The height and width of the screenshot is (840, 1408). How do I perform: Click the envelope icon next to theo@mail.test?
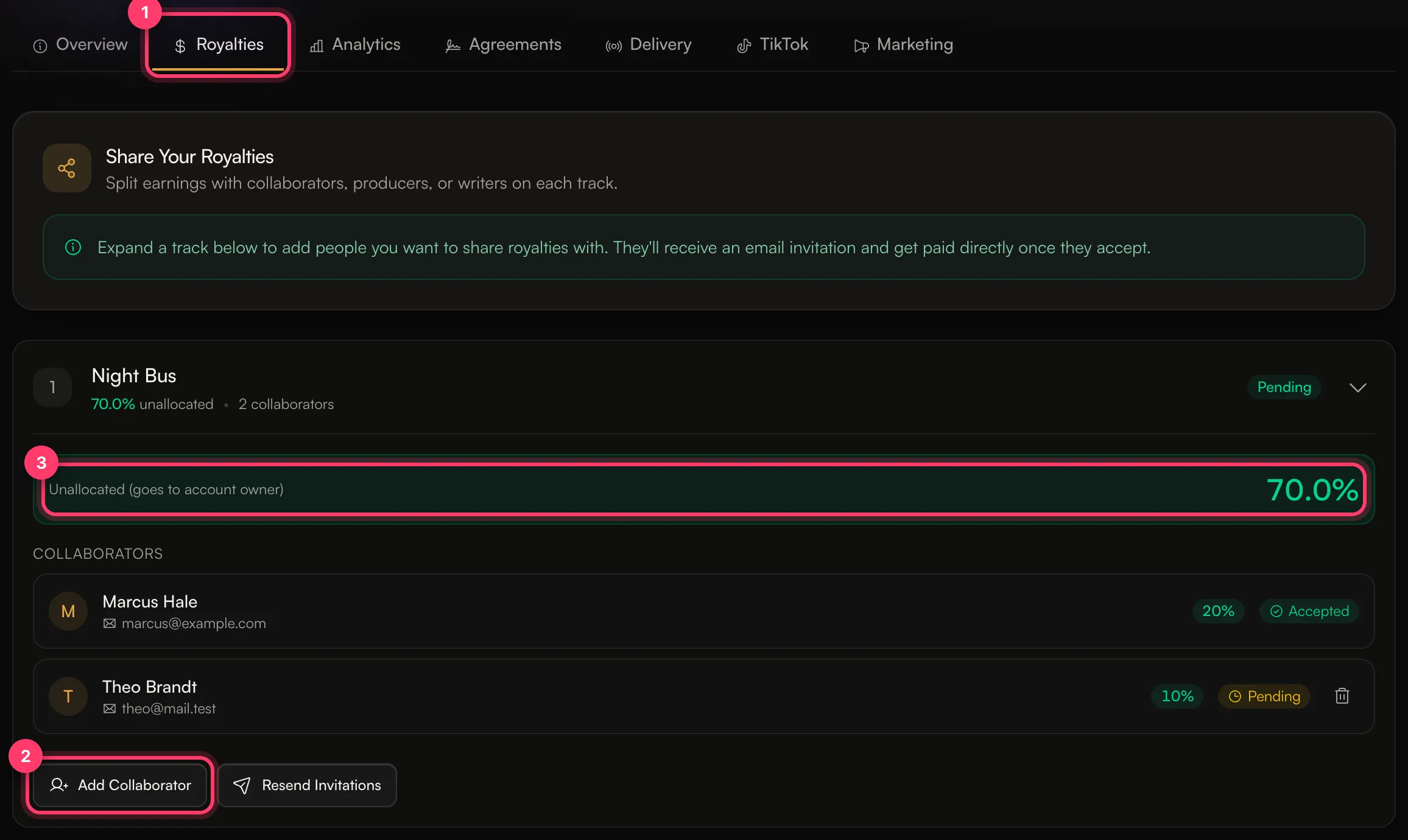(110, 709)
